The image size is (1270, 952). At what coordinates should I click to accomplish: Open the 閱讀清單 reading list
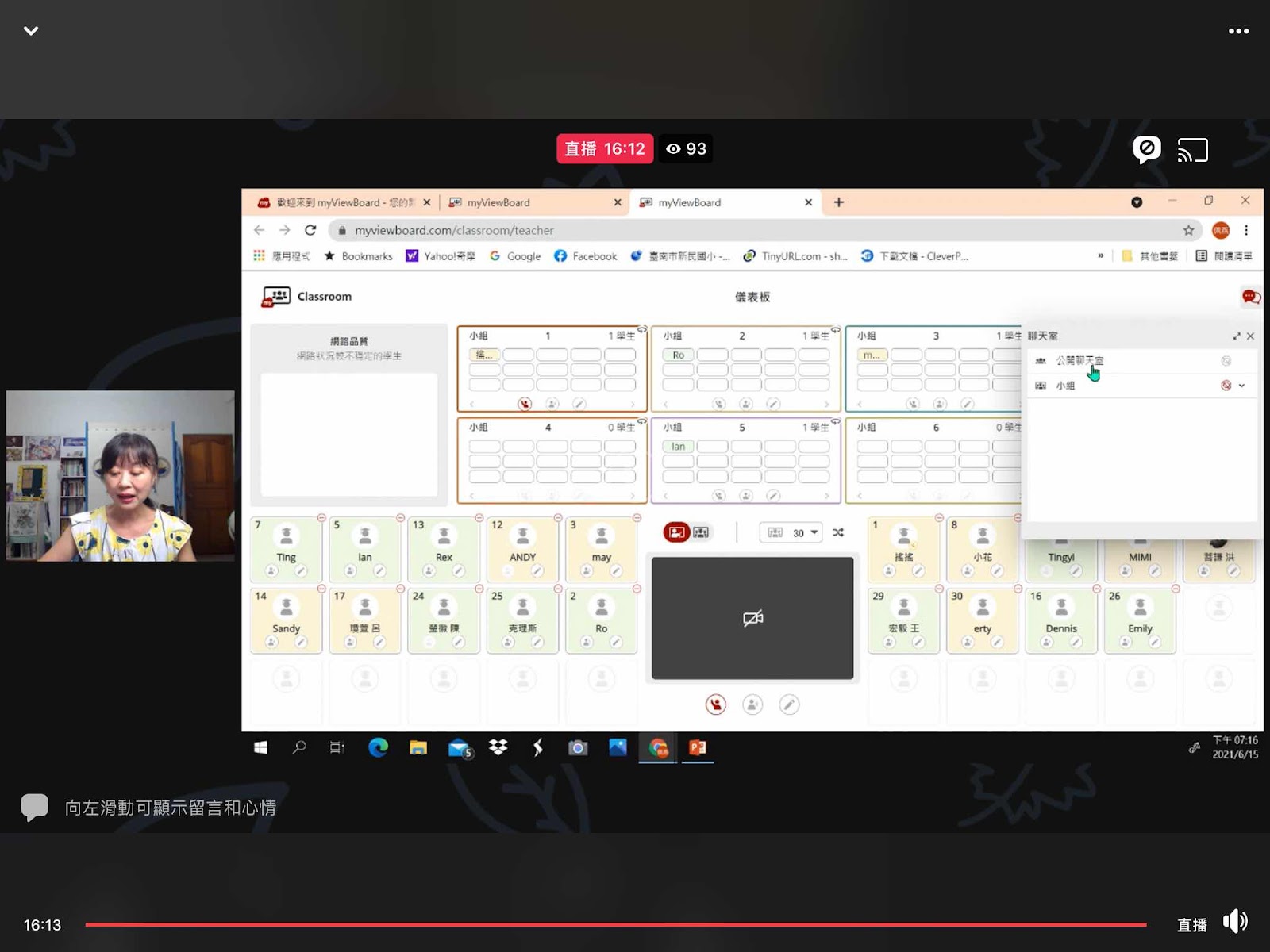pos(1224,256)
